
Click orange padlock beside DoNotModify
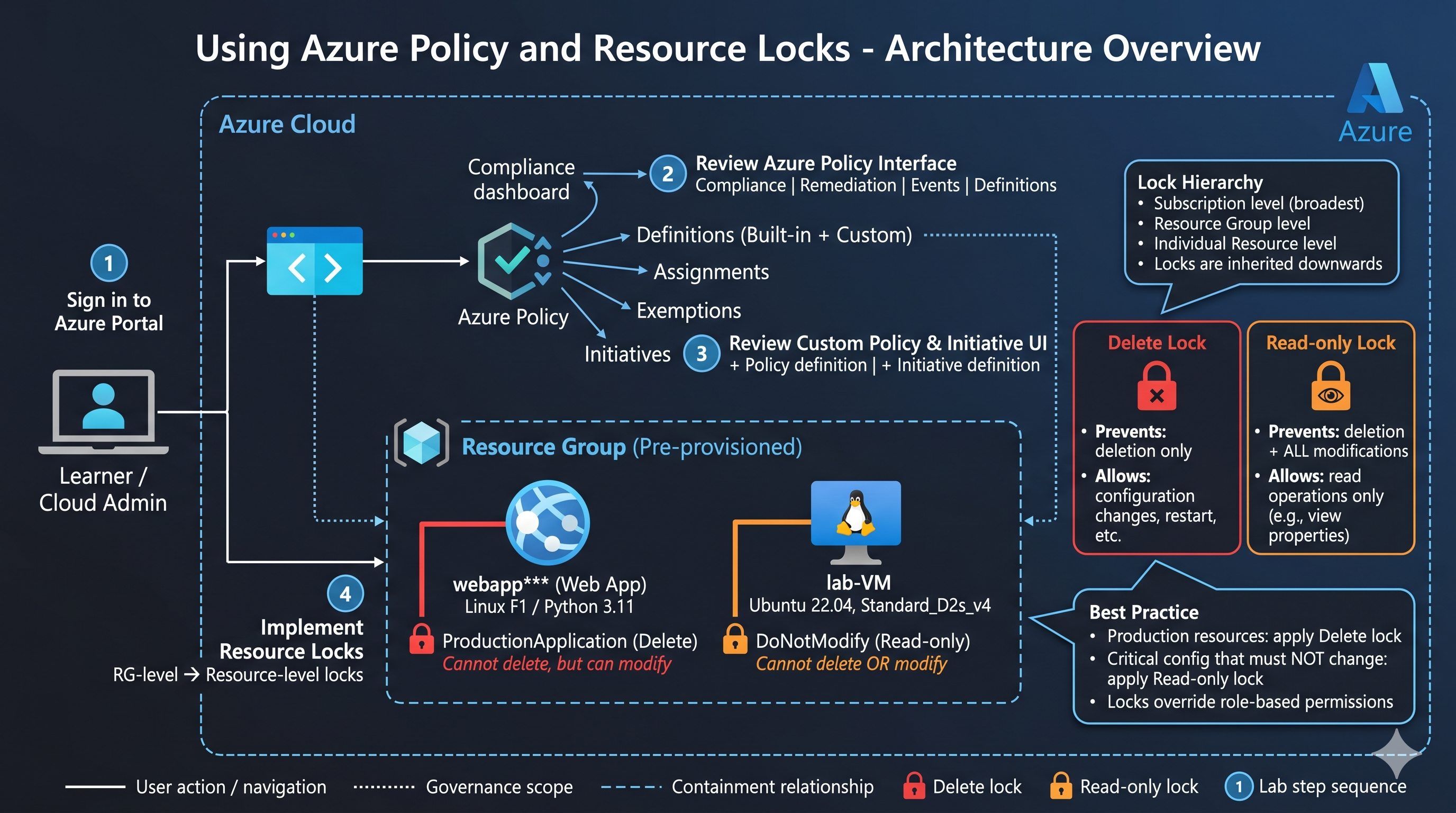735,639
